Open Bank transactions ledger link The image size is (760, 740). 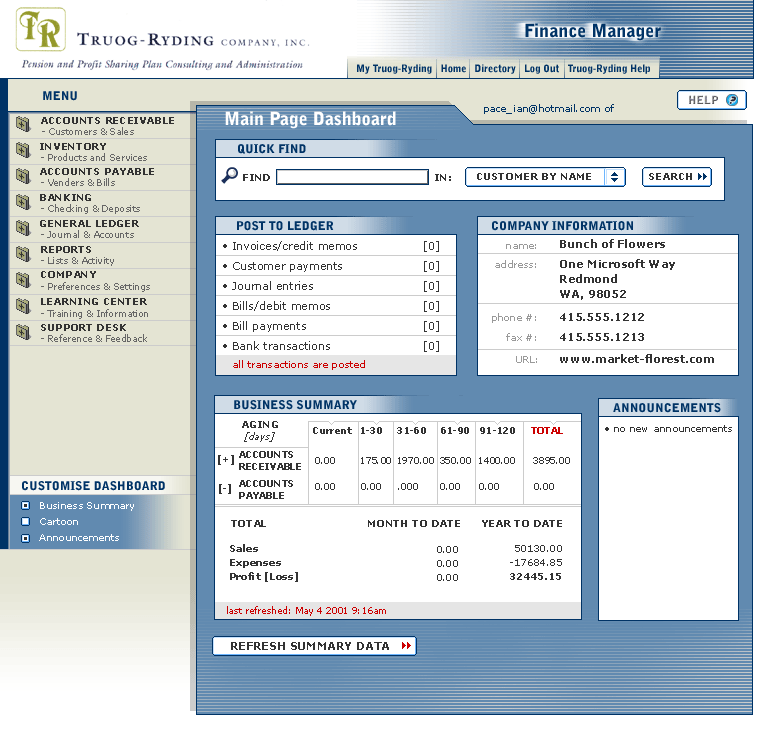pyautogui.click(x=281, y=346)
